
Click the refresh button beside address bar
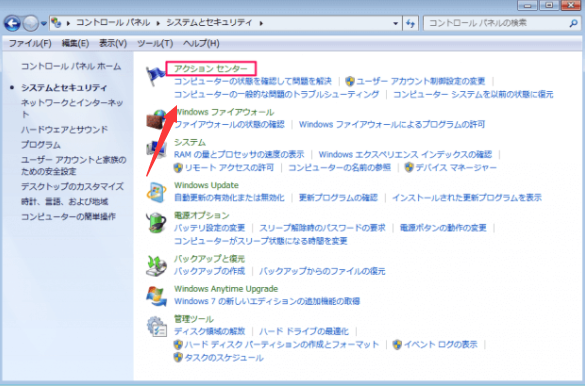tap(410, 23)
